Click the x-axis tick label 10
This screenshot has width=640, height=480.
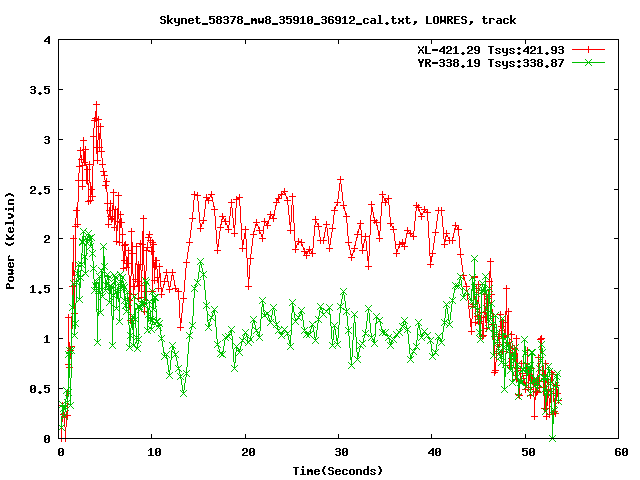[x=154, y=452]
